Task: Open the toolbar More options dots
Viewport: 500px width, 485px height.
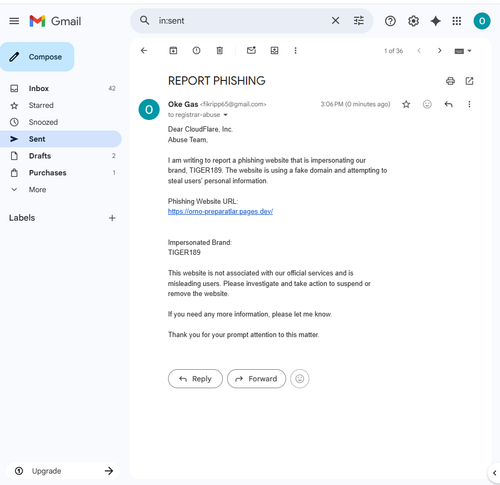Action: click(x=295, y=50)
